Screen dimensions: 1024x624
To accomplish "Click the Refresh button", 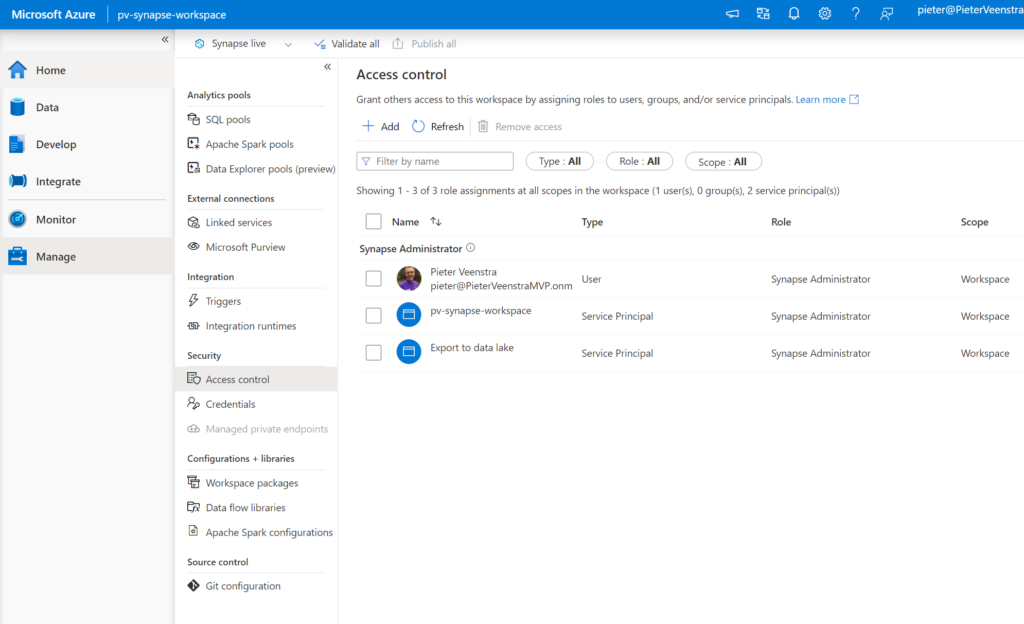I will click(x=438, y=127).
